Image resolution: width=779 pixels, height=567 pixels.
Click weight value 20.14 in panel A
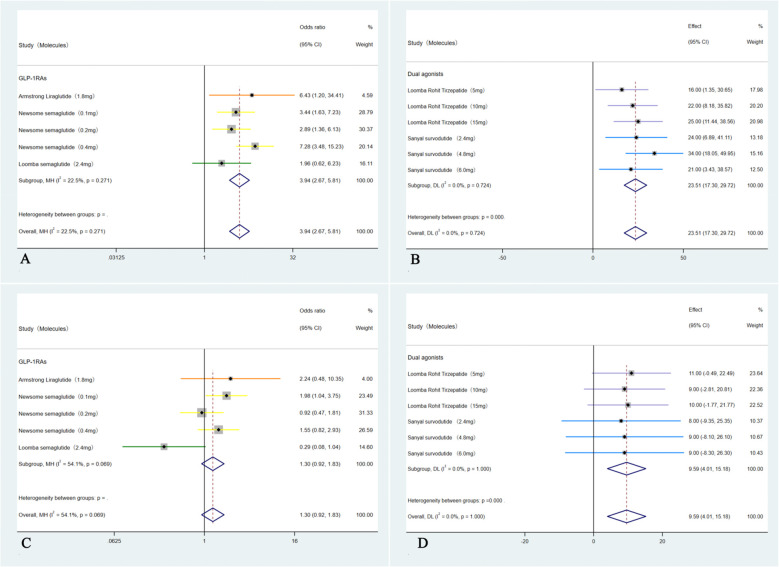366,147
